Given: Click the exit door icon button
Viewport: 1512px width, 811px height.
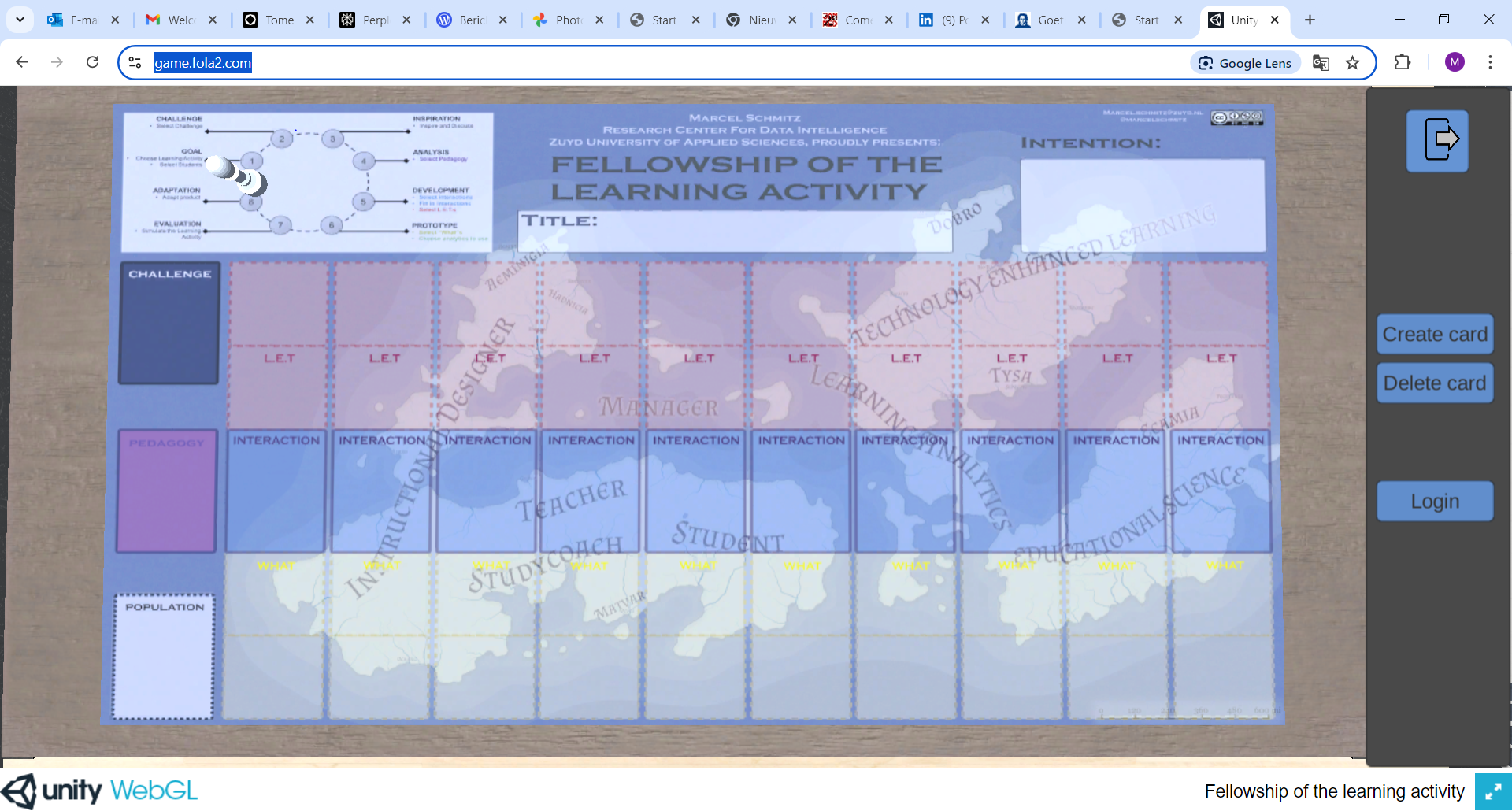Looking at the screenshot, I should tap(1437, 140).
